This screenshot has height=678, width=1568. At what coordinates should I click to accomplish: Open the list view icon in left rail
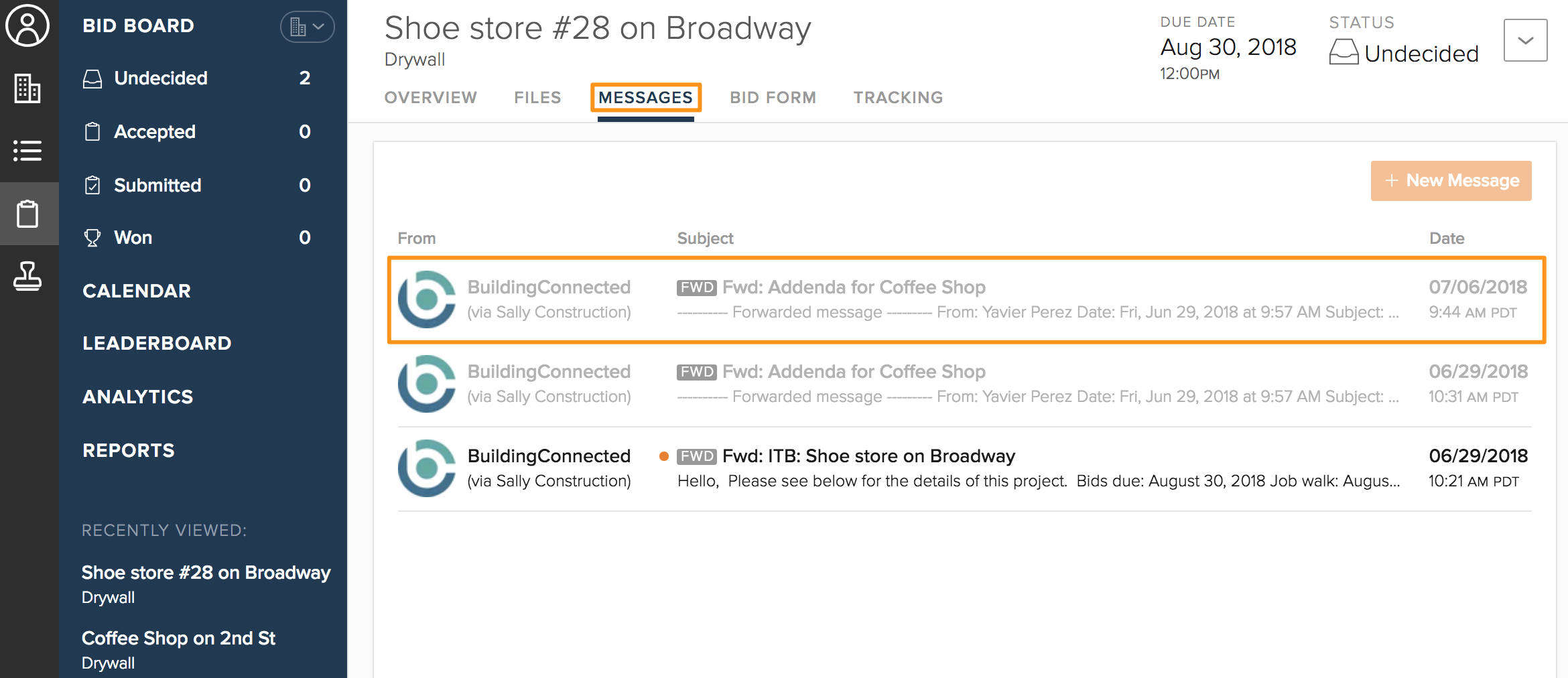coord(27,150)
